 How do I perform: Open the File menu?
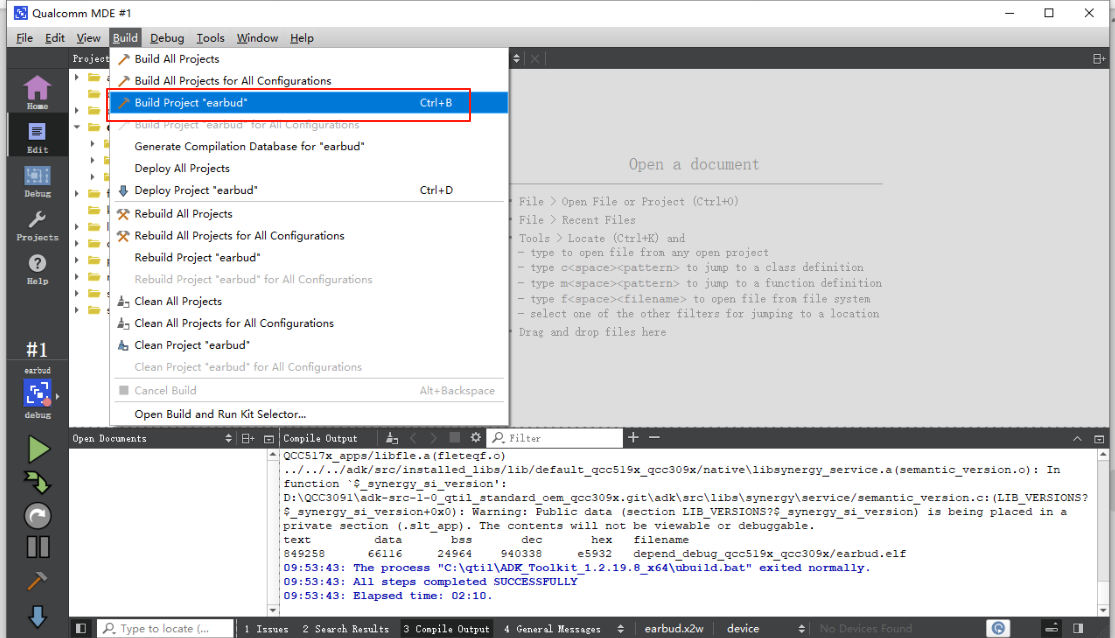tap(24, 38)
